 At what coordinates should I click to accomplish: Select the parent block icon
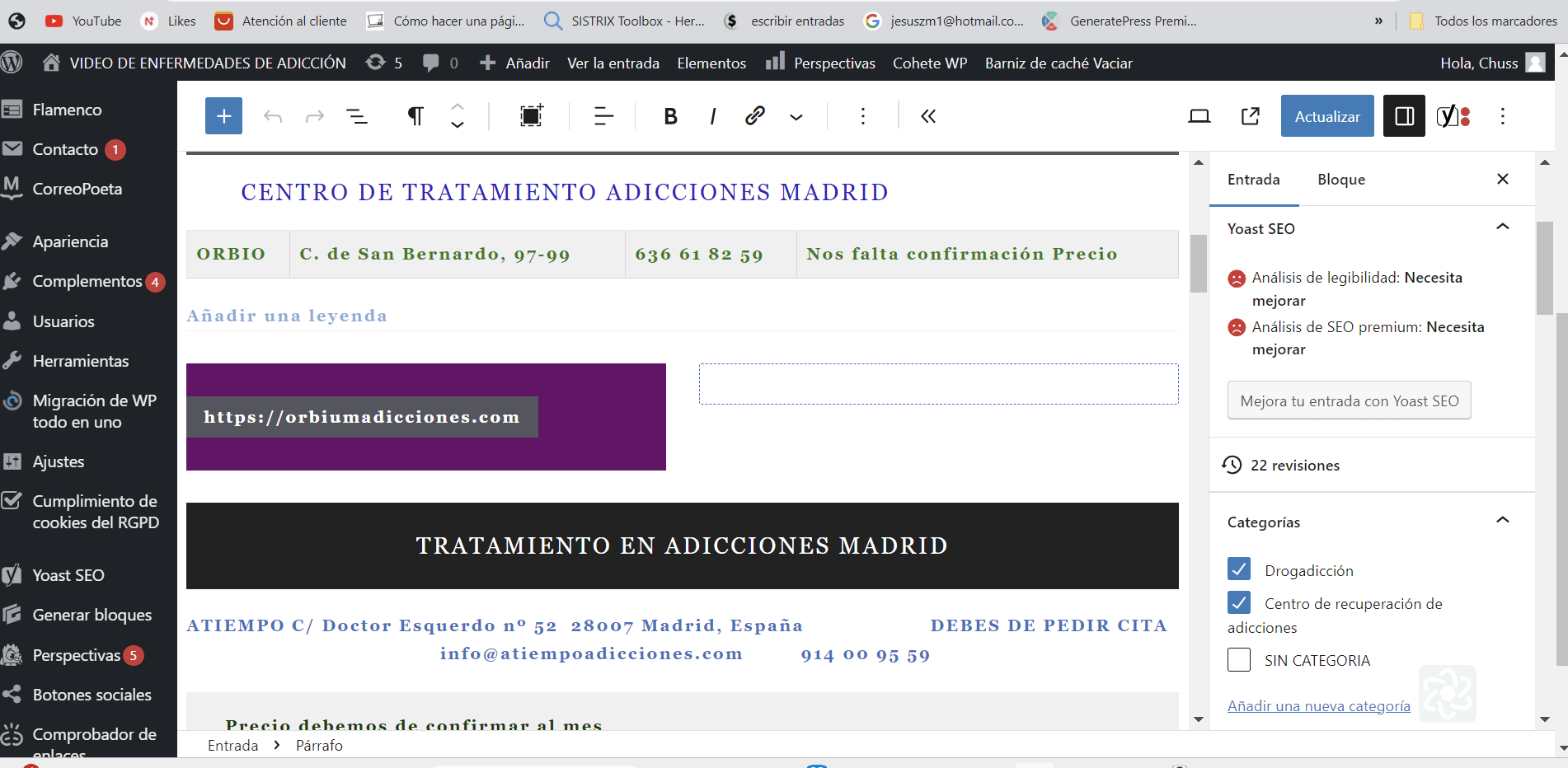(532, 116)
